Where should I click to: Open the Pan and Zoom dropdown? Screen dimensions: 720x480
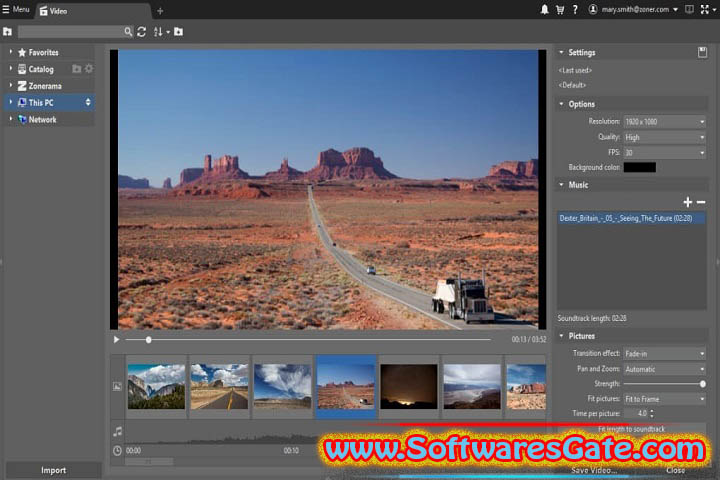[664, 369]
